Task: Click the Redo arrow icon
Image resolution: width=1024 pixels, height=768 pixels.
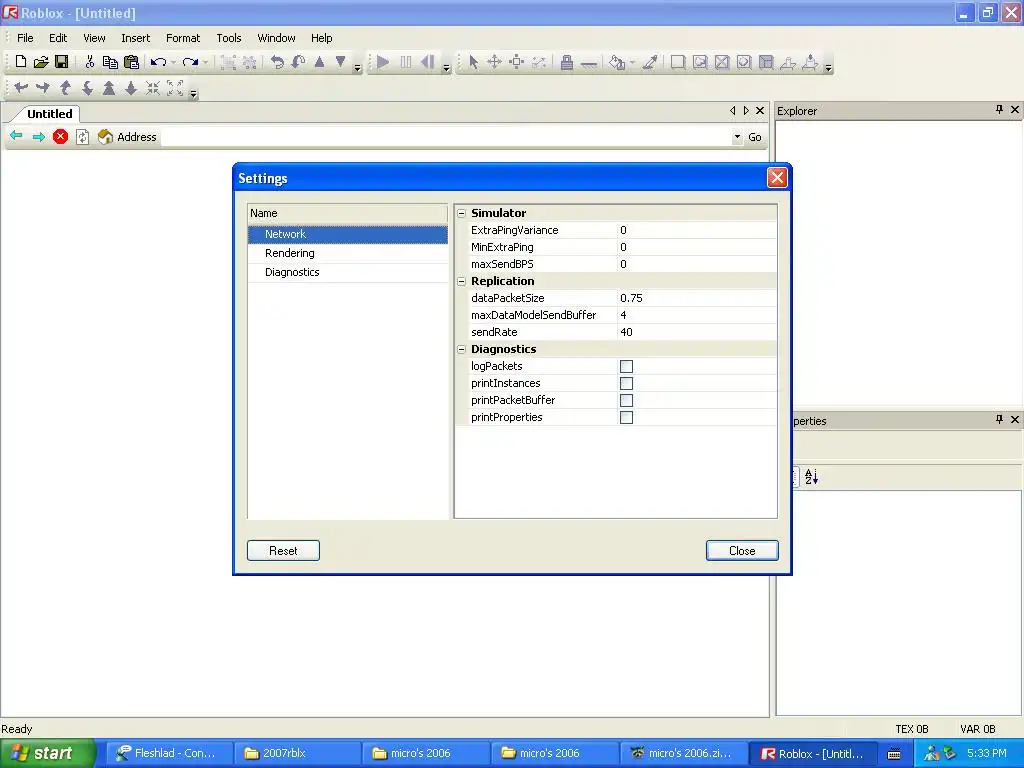Action: tap(190, 62)
